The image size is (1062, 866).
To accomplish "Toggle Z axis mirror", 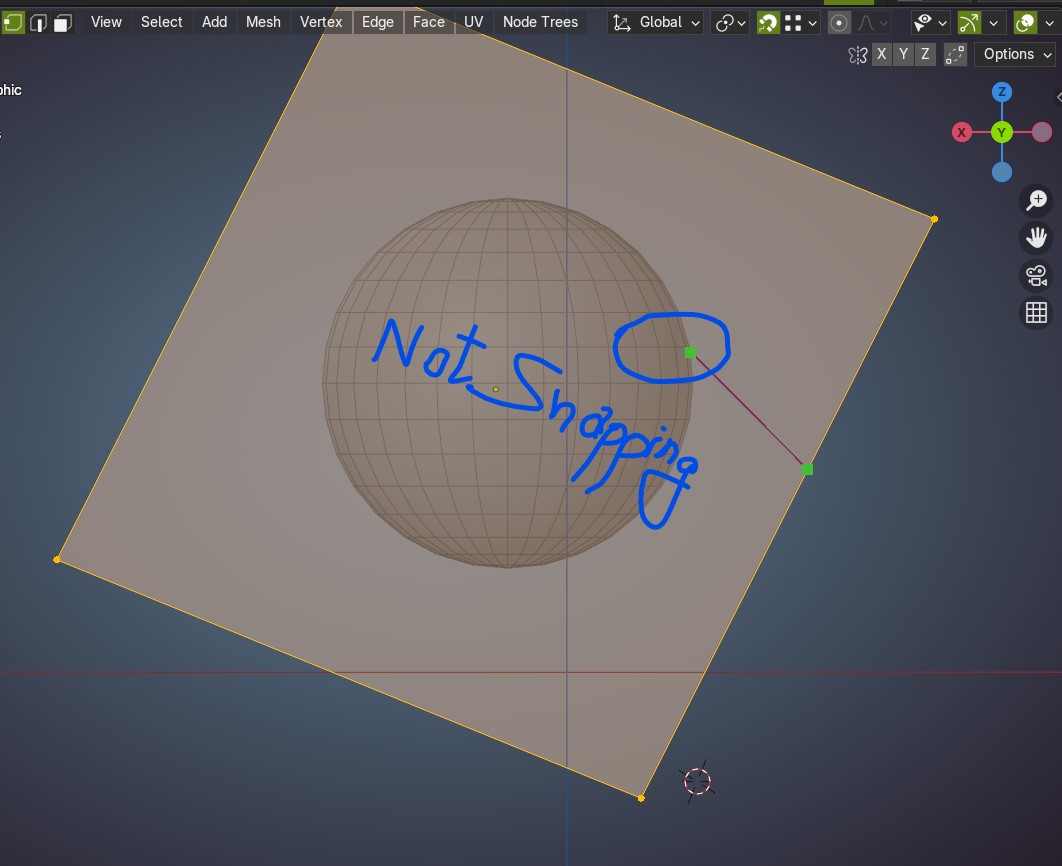I will 925,54.
